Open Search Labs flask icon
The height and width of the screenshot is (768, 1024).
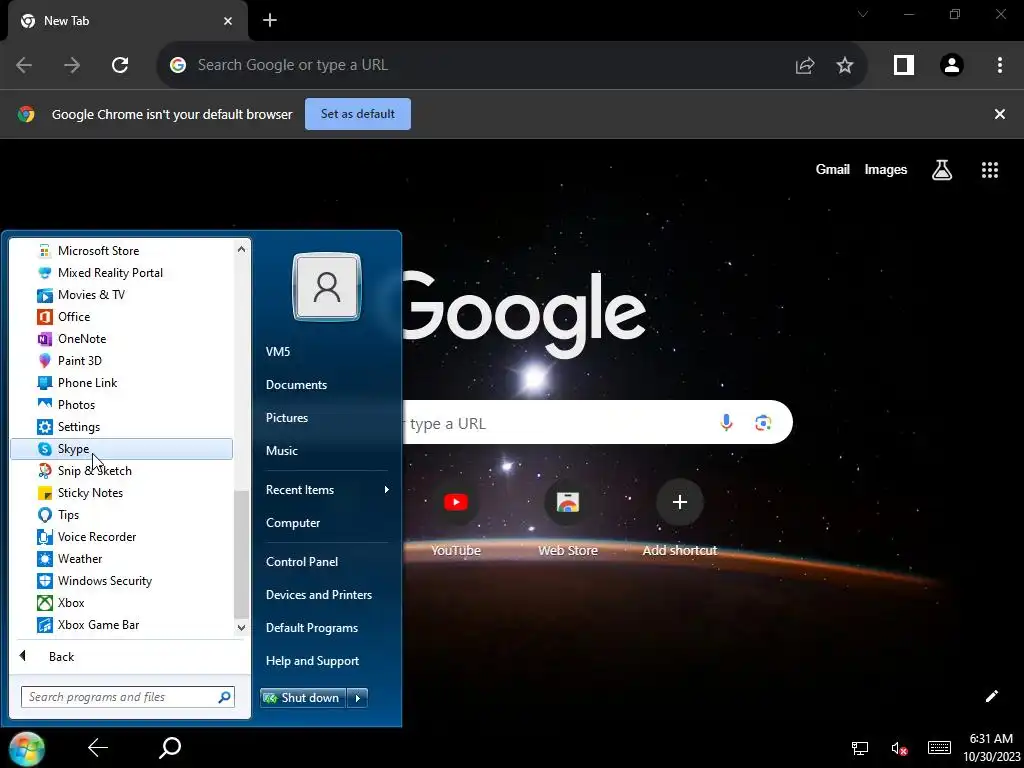(942, 170)
